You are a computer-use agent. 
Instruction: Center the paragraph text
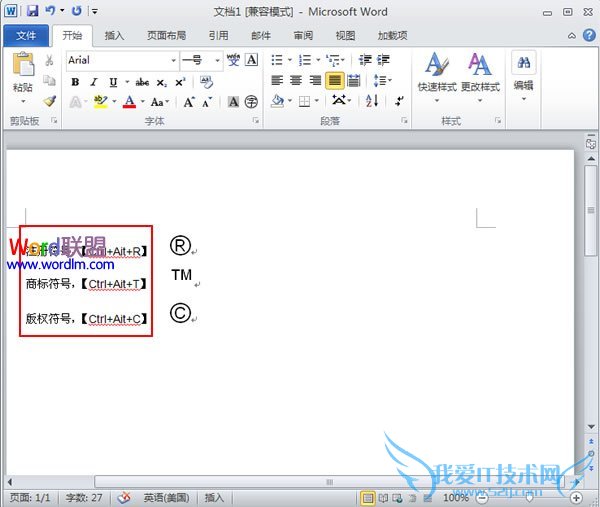296,80
